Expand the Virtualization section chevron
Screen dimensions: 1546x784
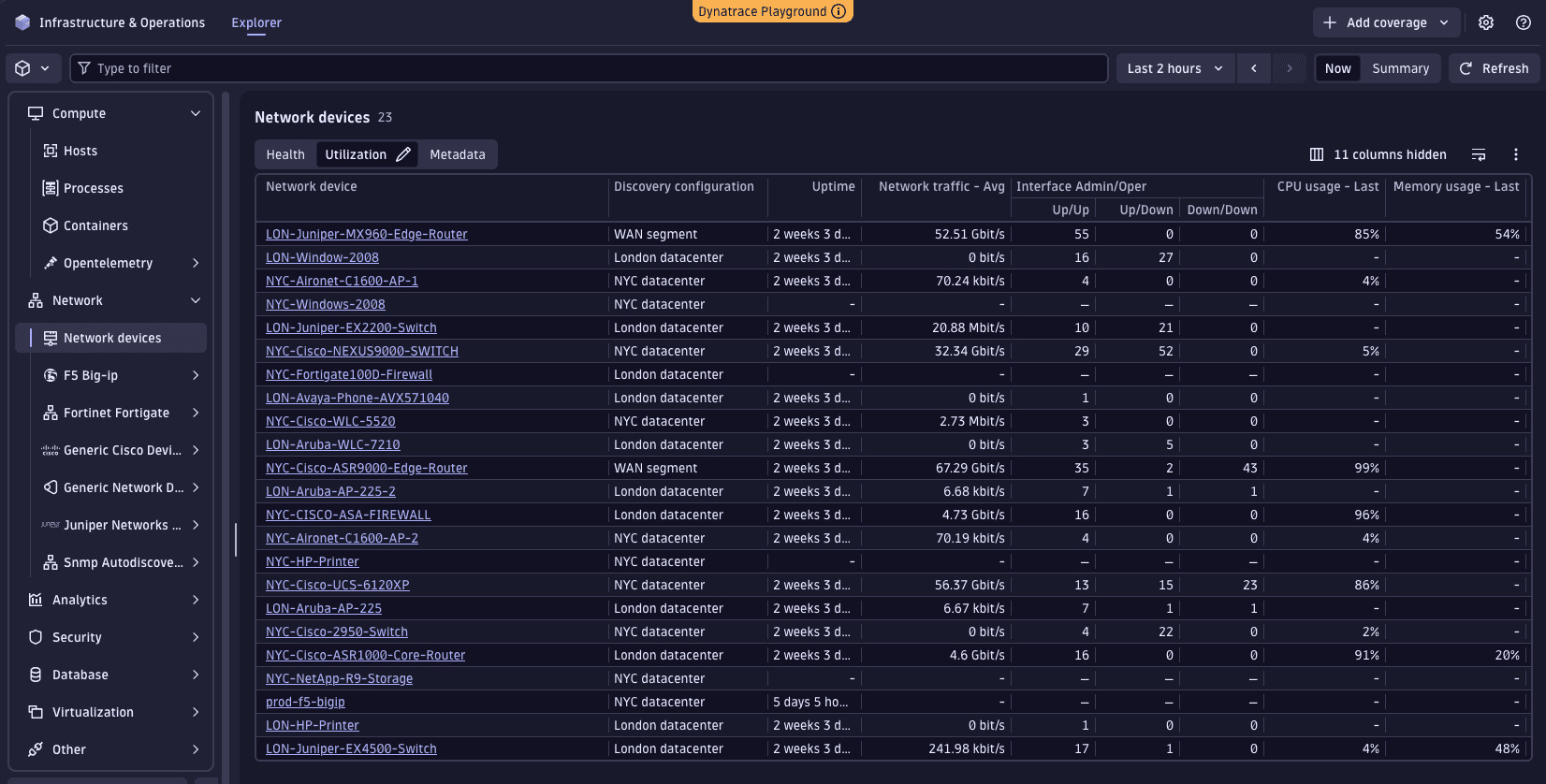coord(196,712)
